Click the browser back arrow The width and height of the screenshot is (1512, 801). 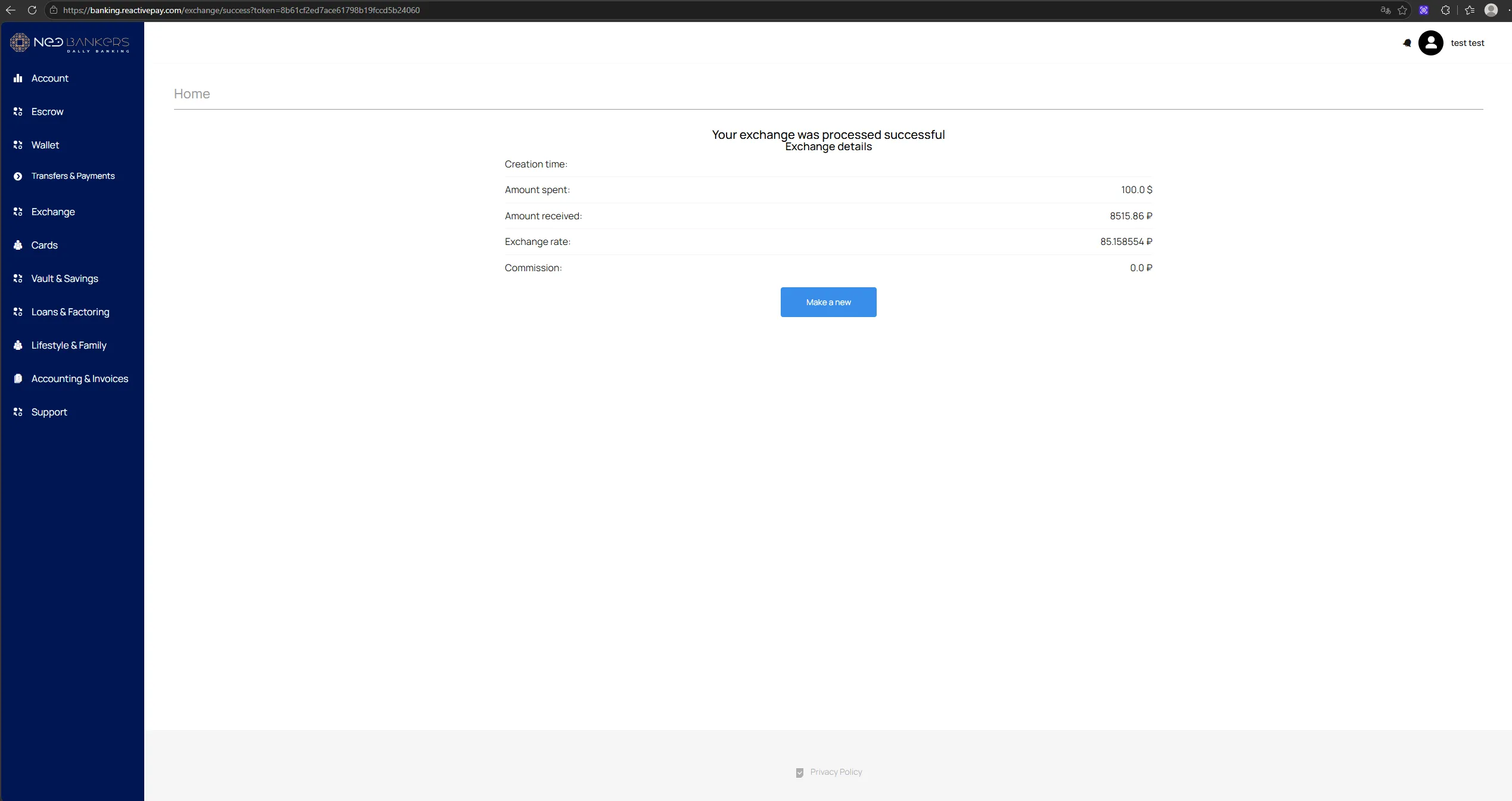click(x=11, y=10)
